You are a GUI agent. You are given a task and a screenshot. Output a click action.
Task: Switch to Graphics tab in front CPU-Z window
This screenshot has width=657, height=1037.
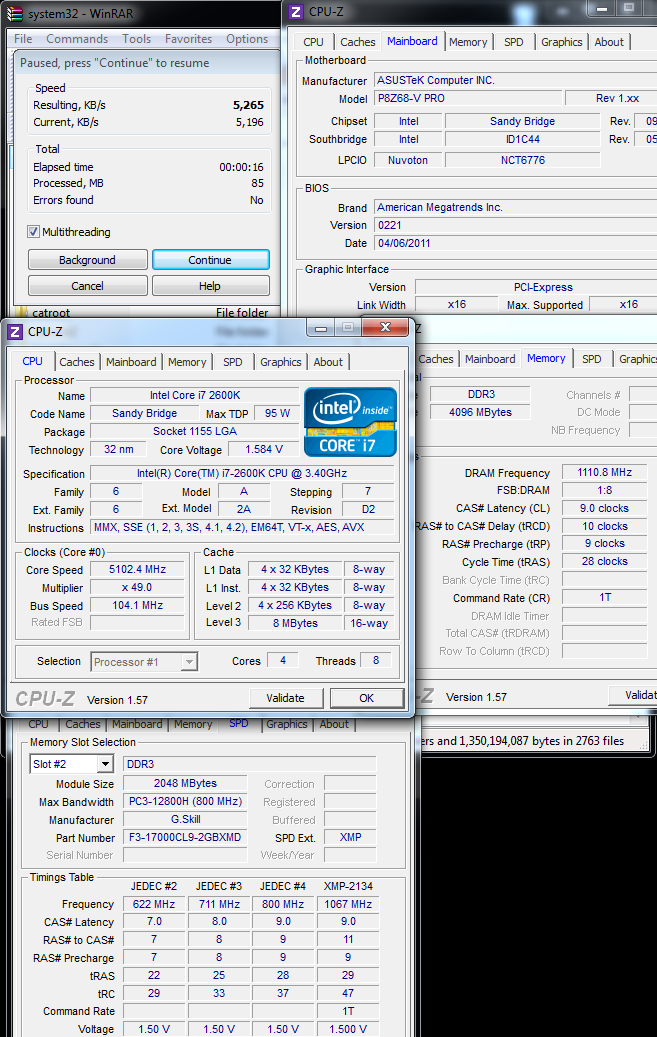point(281,362)
